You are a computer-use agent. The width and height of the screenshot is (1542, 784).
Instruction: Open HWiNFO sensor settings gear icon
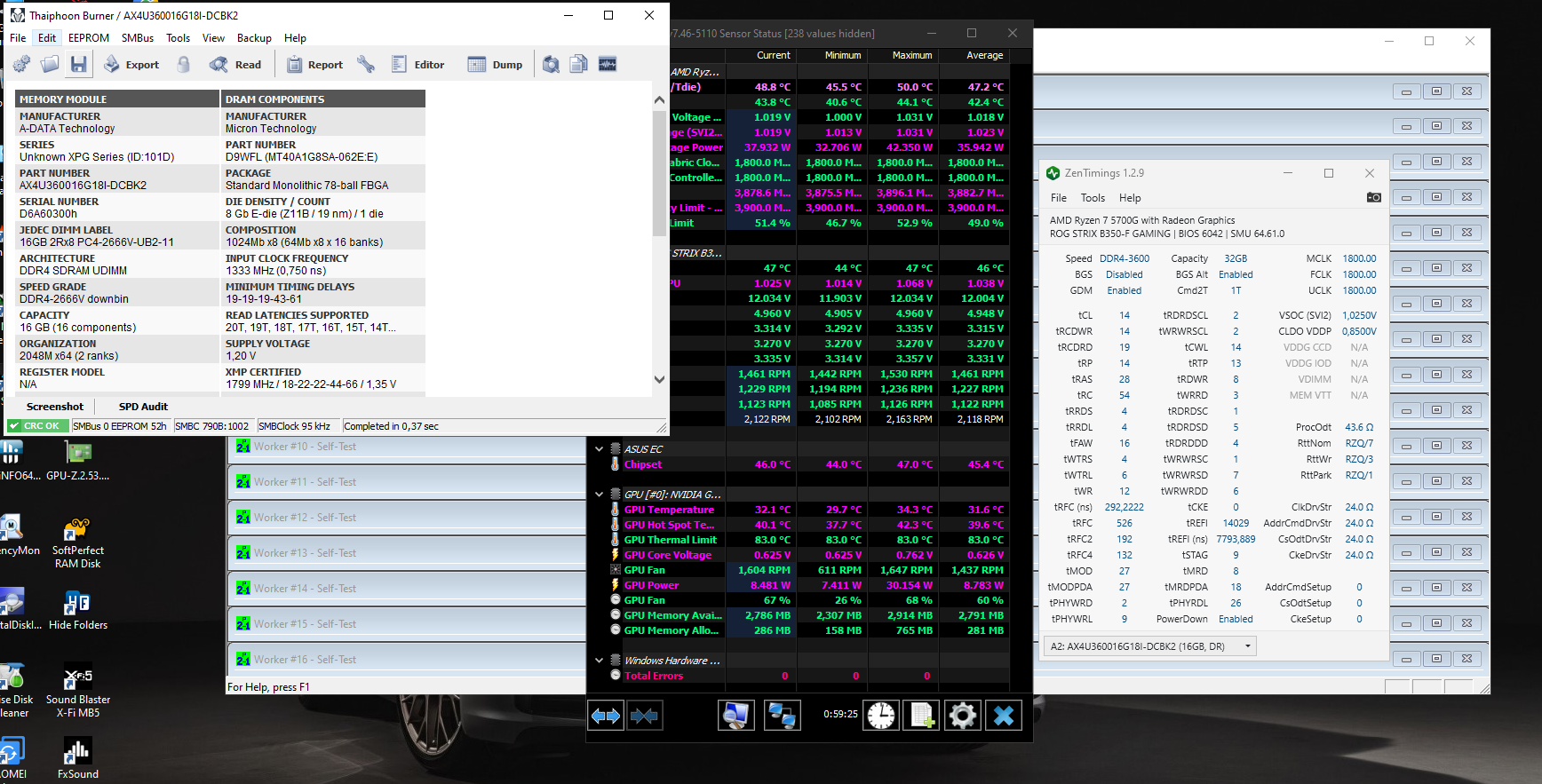coord(962,716)
